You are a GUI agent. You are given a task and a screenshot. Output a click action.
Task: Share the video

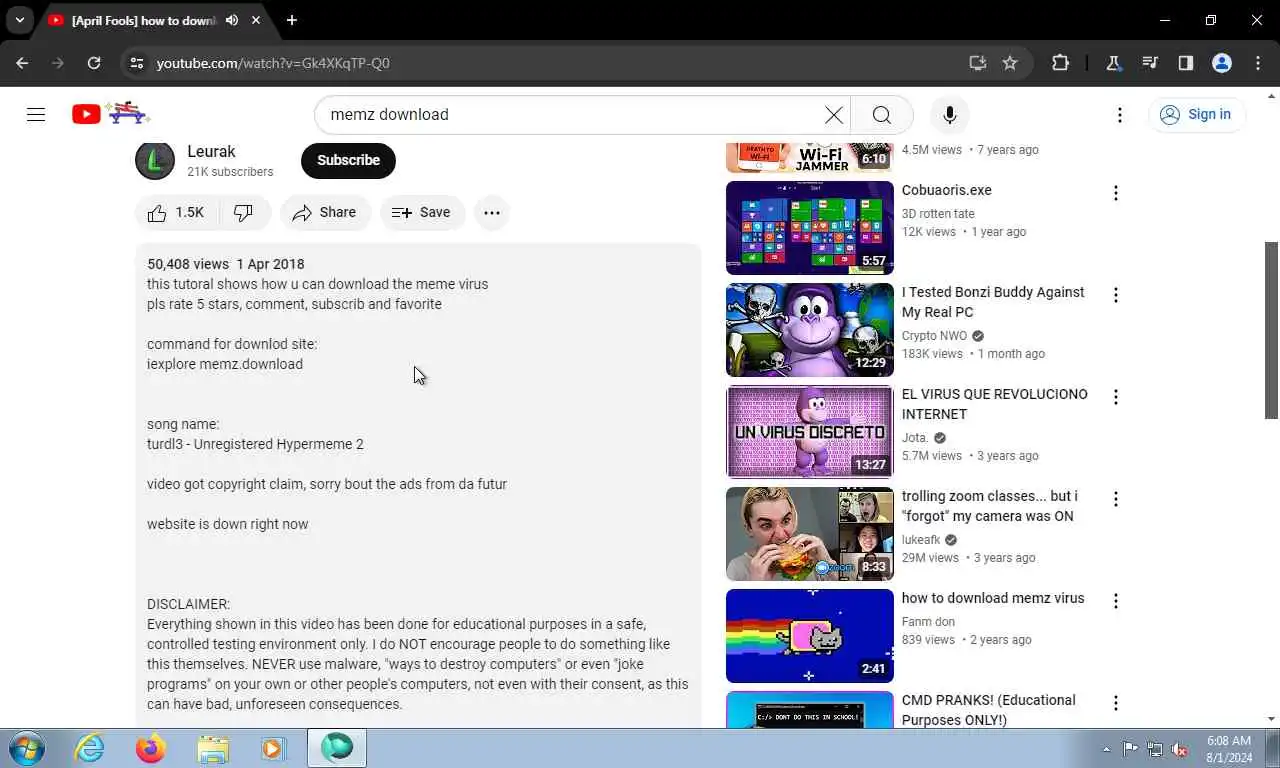[325, 212]
